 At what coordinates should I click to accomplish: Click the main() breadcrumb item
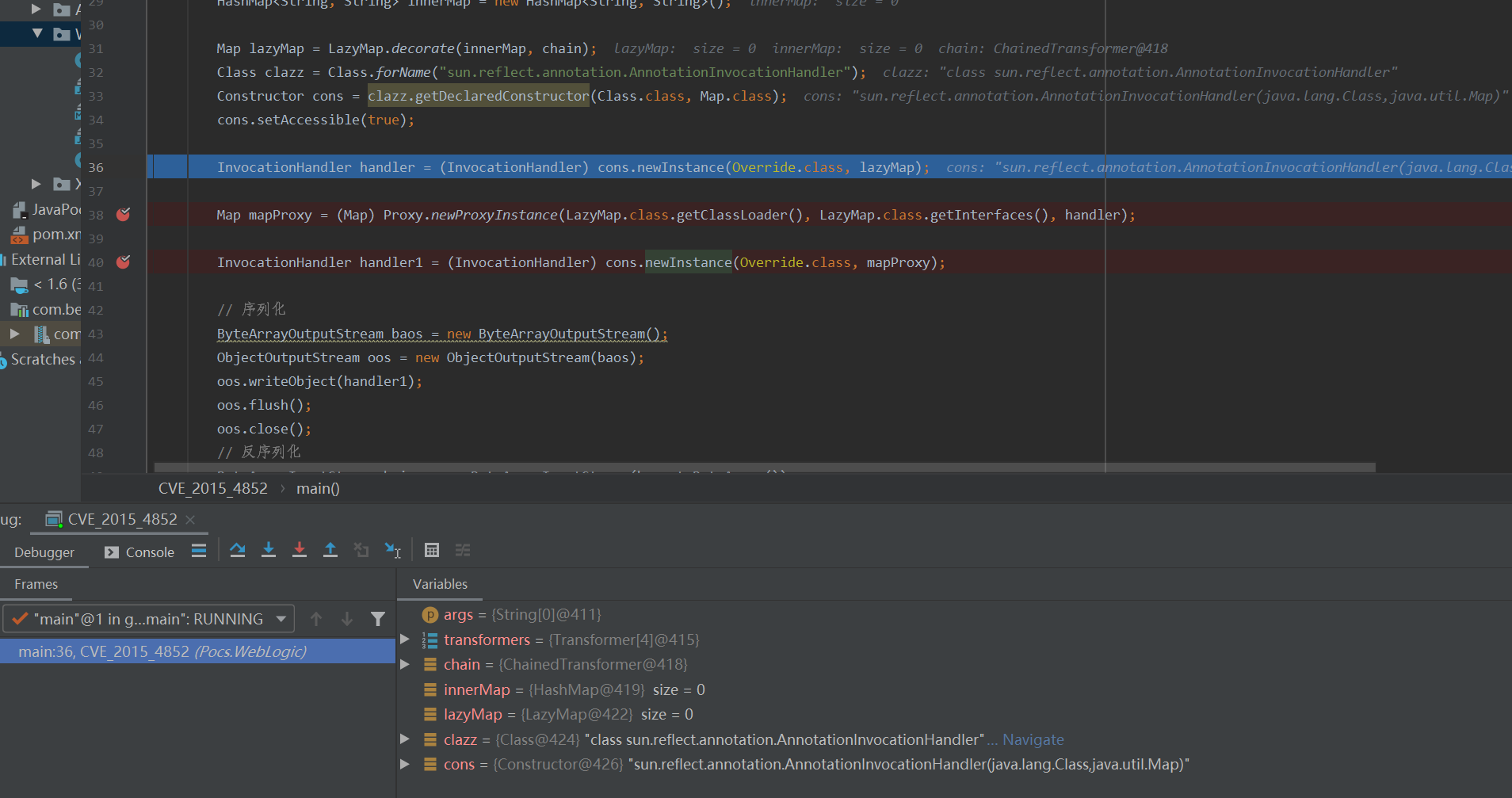coord(318,488)
